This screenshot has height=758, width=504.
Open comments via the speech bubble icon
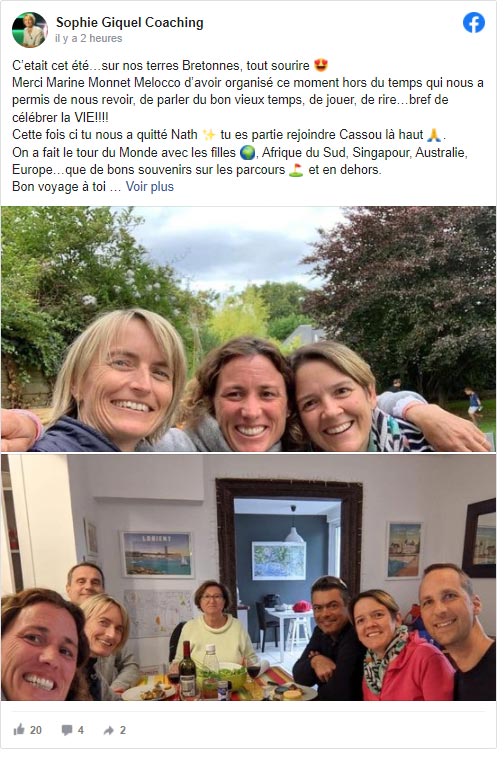[x=67, y=730]
